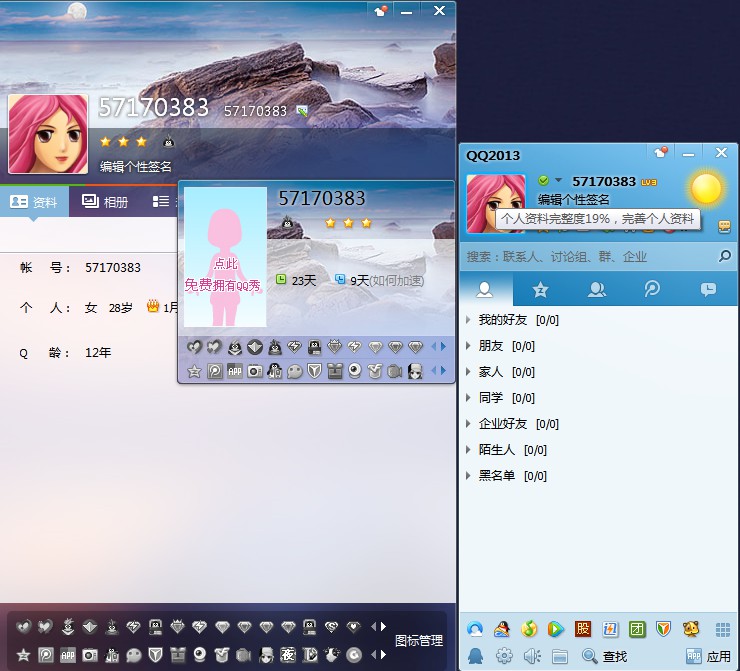Click the star level icons in profile header
Screen dimensions: 740x671
123,142
